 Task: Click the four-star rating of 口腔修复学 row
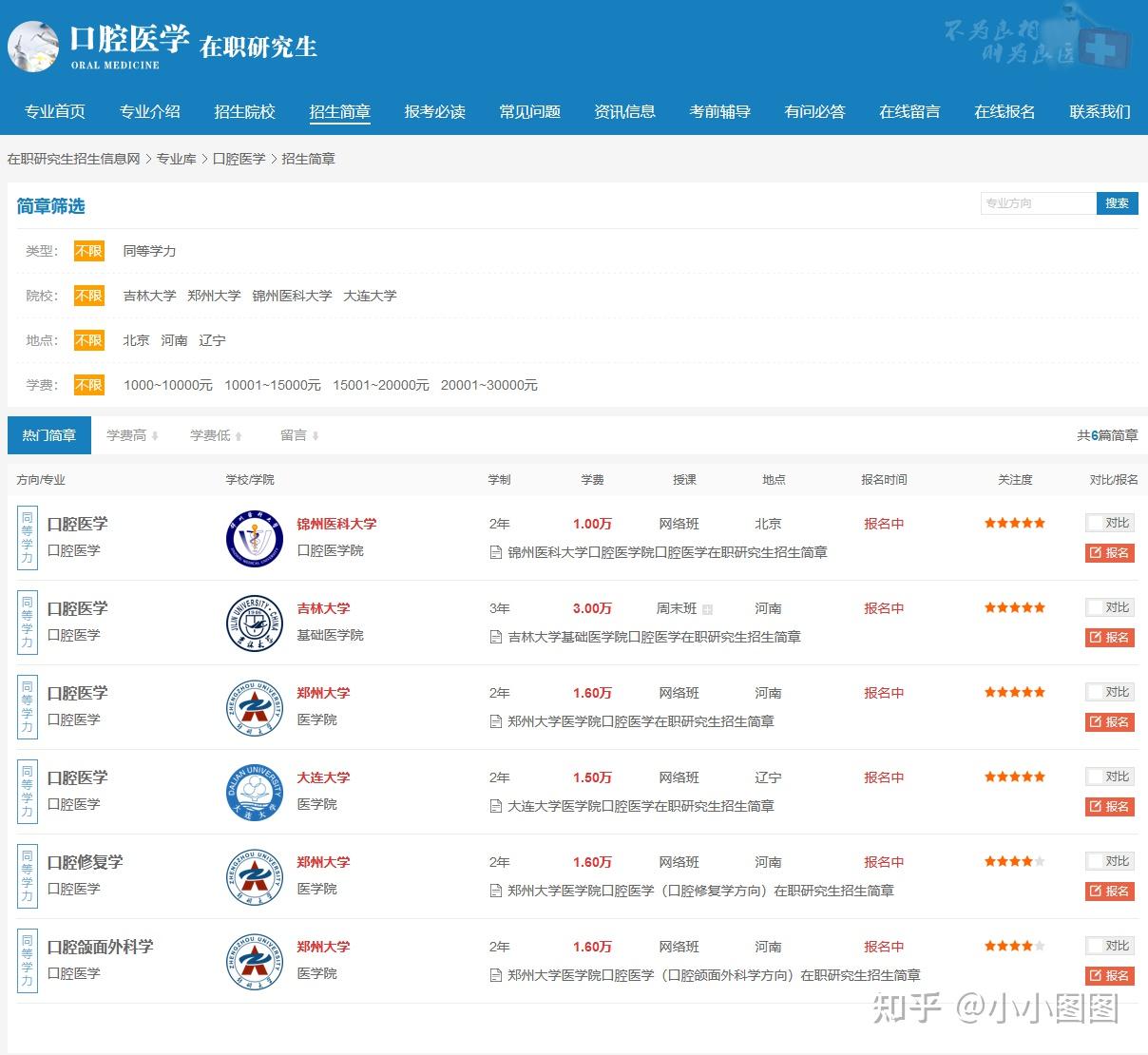(x=1014, y=861)
